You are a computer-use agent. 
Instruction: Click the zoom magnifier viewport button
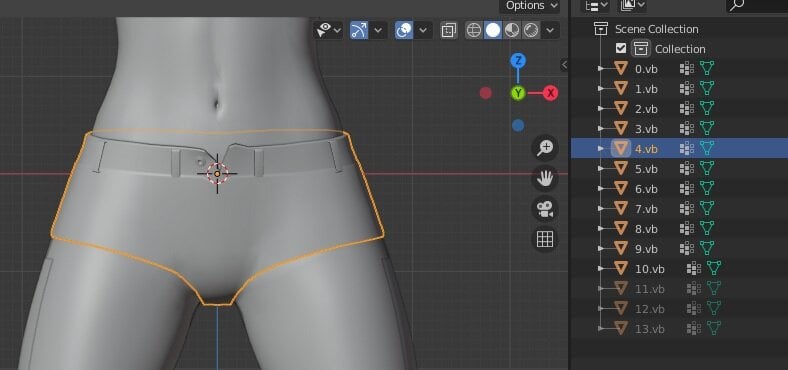coord(545,148)
